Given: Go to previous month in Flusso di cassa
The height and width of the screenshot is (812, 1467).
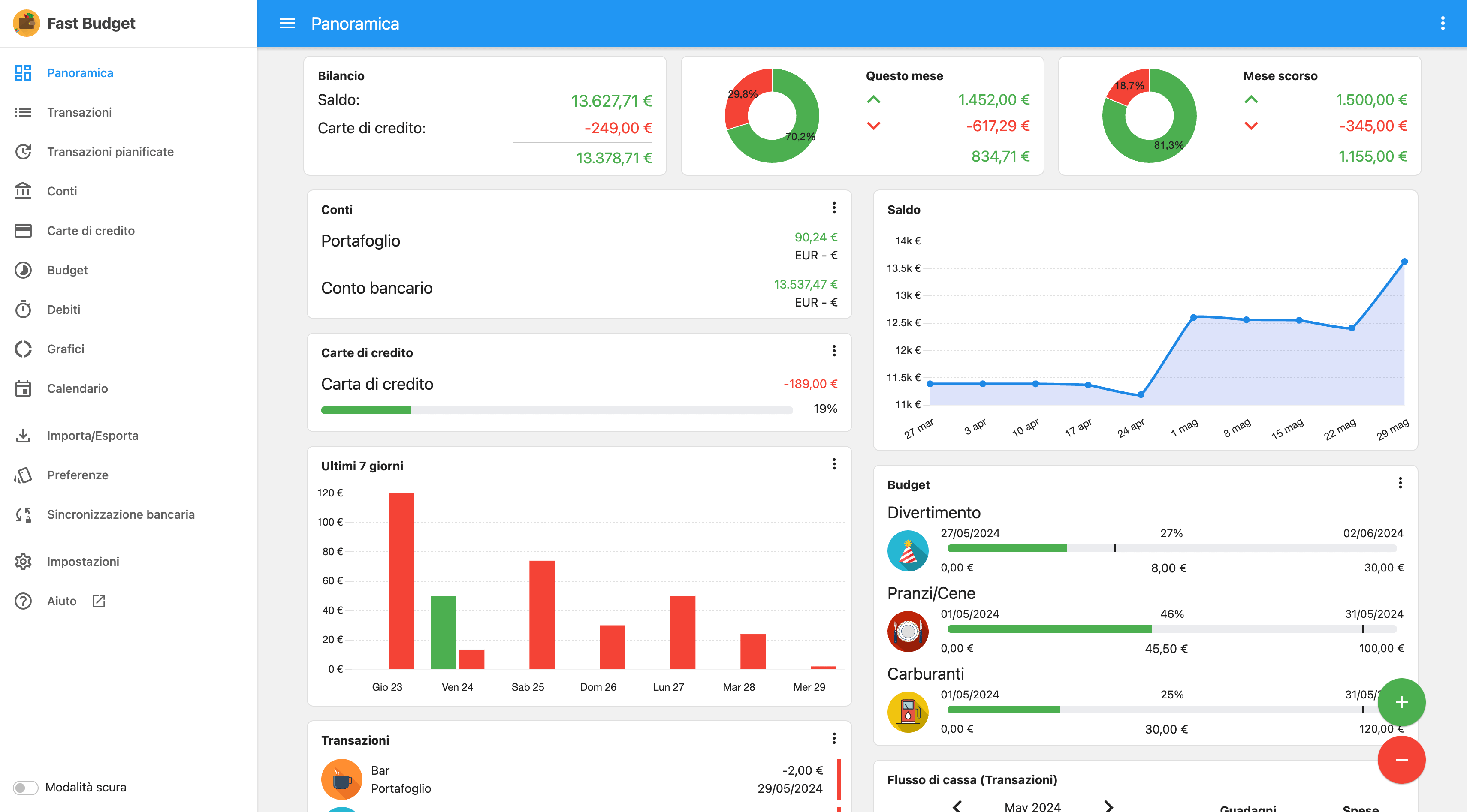Looking at the screenshot, I should coord(957,806).
